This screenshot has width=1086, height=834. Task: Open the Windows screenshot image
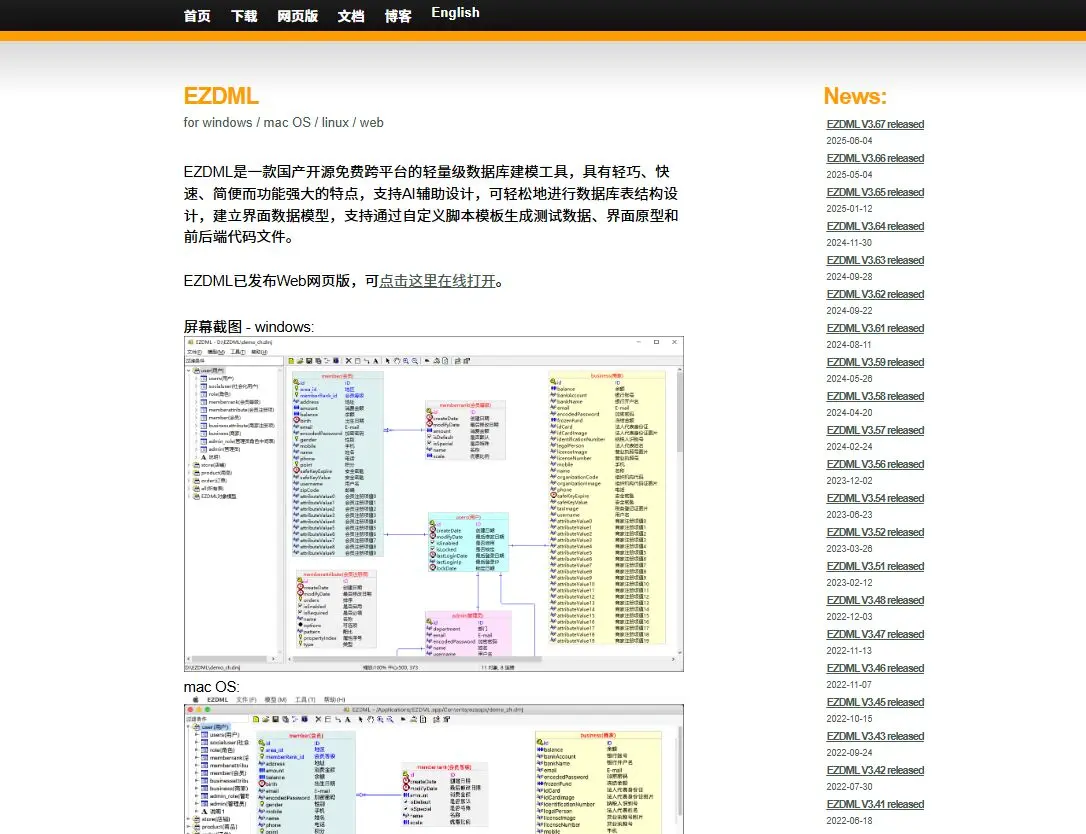(x=434, y=504)
